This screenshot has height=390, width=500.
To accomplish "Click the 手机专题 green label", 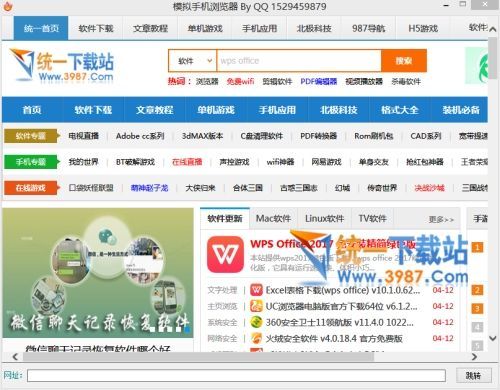I will pyautogui.click(x=31, y=162).
